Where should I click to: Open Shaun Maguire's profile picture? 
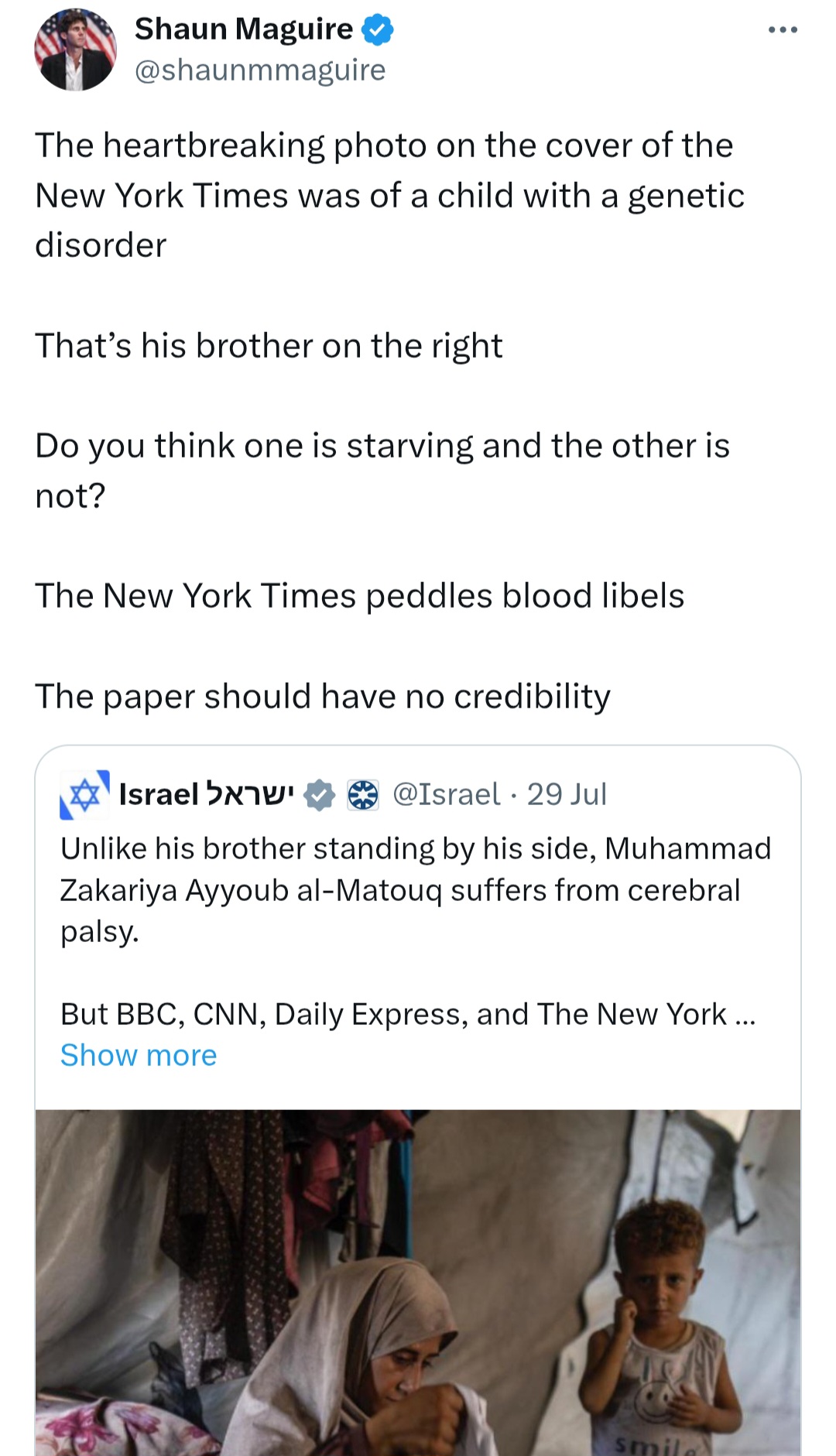pos(75,50)
